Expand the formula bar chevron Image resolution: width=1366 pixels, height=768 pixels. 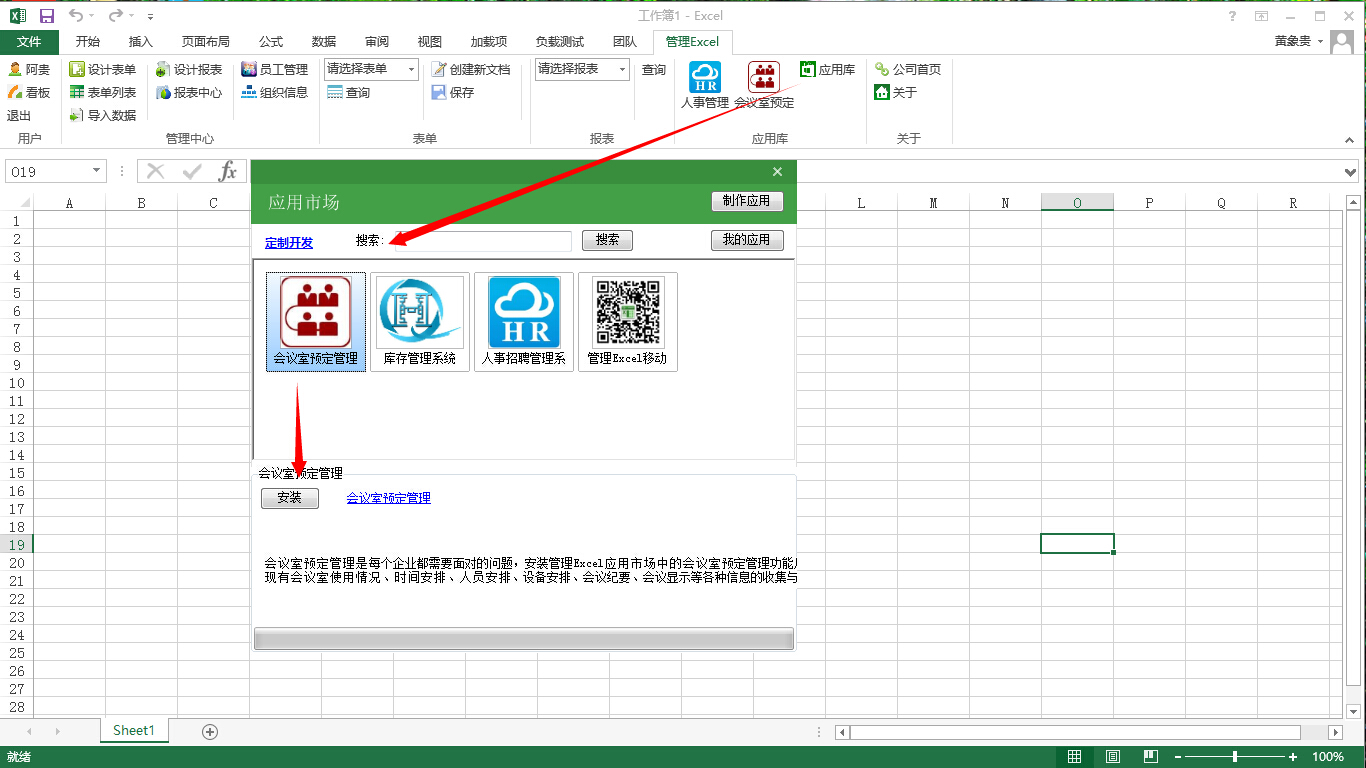coord(1352,172)
